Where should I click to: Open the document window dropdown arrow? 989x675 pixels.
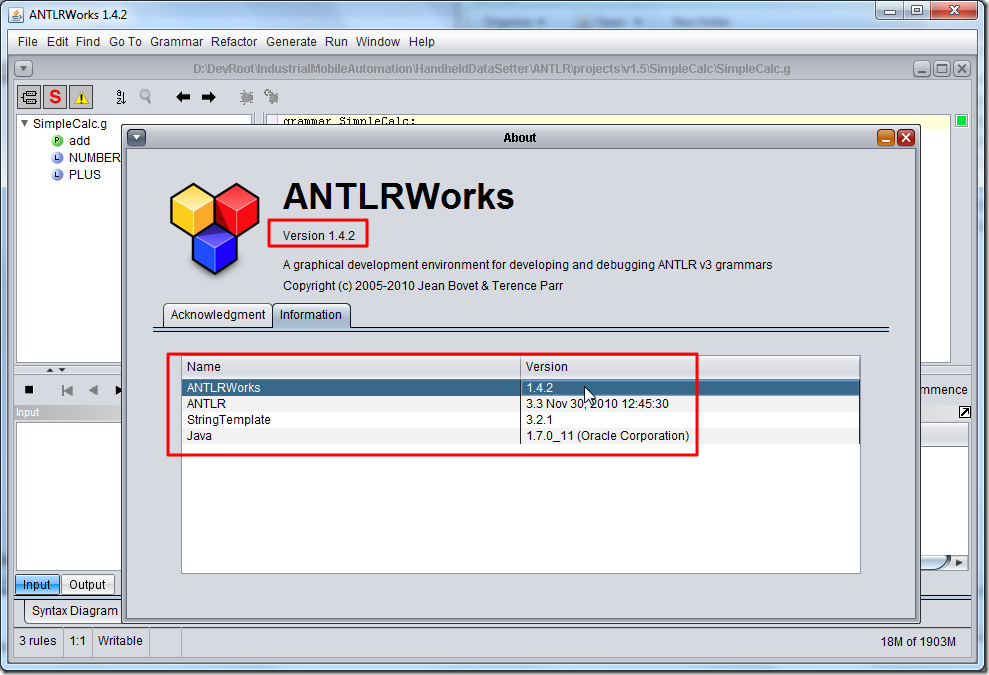point(23,68)
